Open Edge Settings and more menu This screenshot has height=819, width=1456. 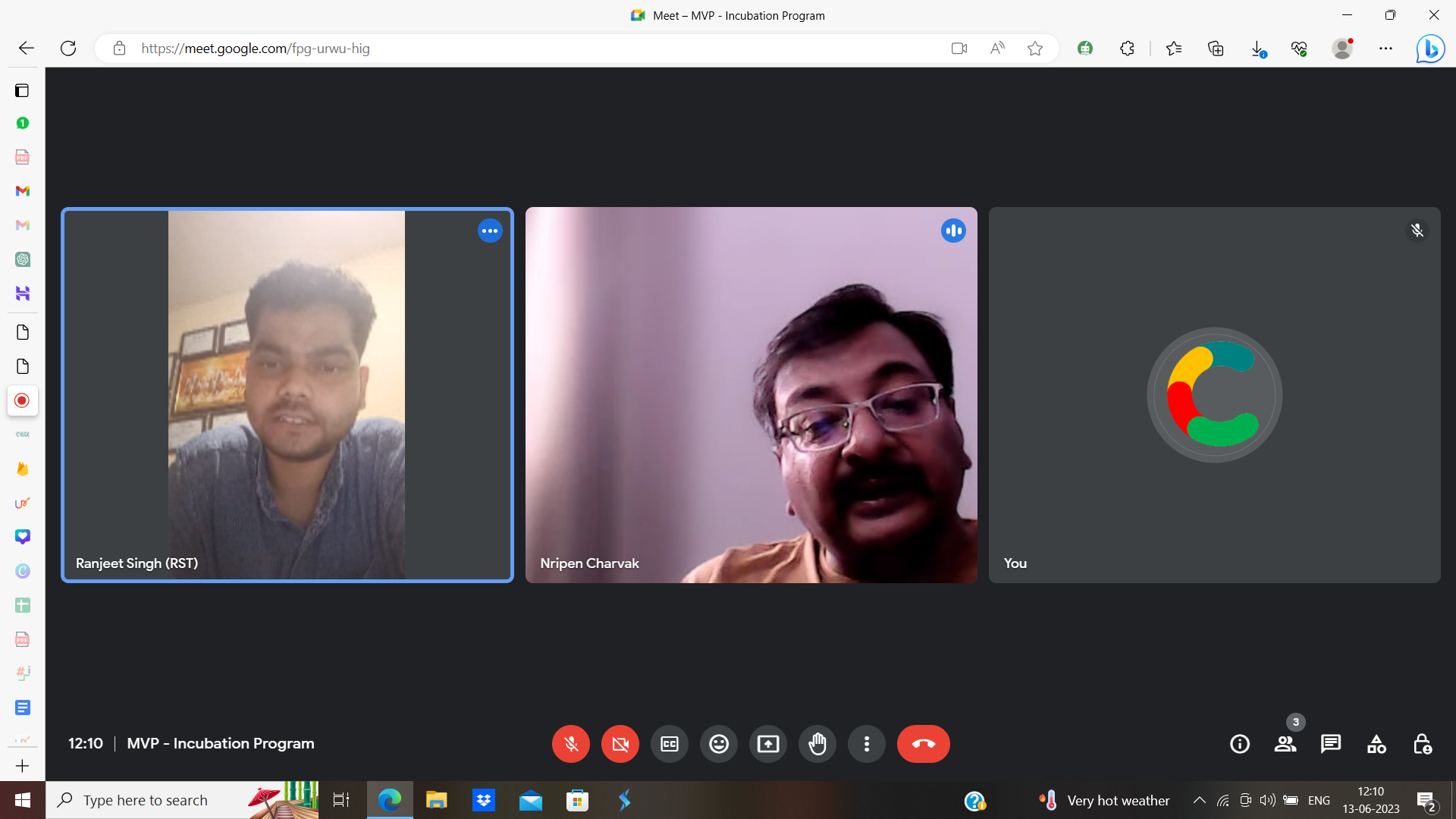[x=1385, y=49]
